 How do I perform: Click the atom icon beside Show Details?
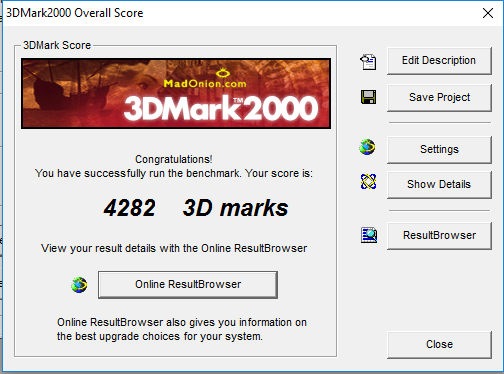[x=368, y=182]
